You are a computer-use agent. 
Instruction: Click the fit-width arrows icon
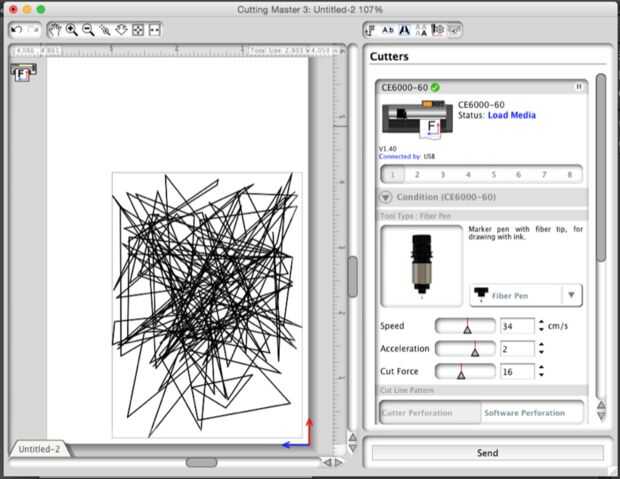(154, 30)
